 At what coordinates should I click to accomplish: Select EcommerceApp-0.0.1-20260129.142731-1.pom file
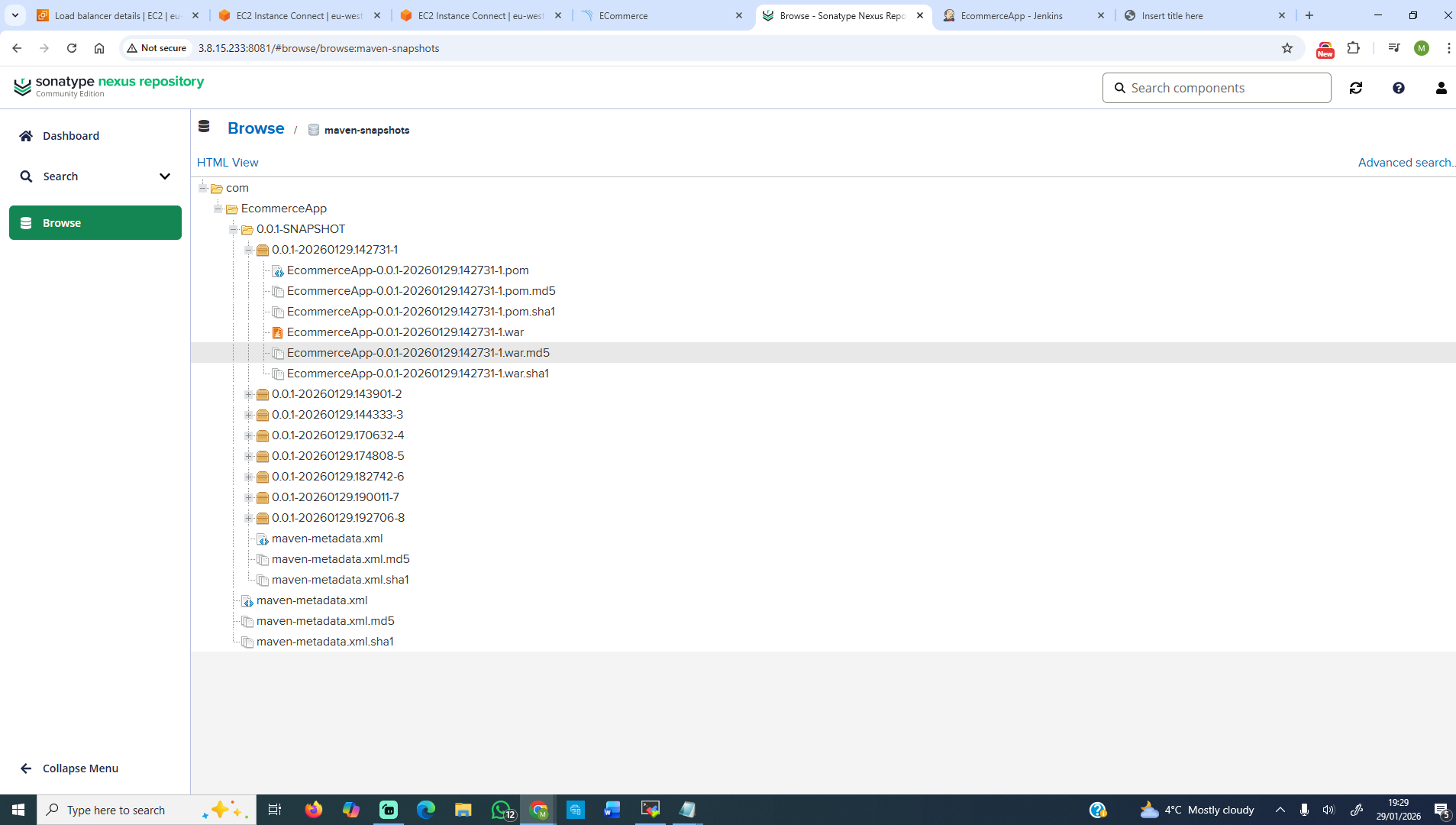(408, 270)
